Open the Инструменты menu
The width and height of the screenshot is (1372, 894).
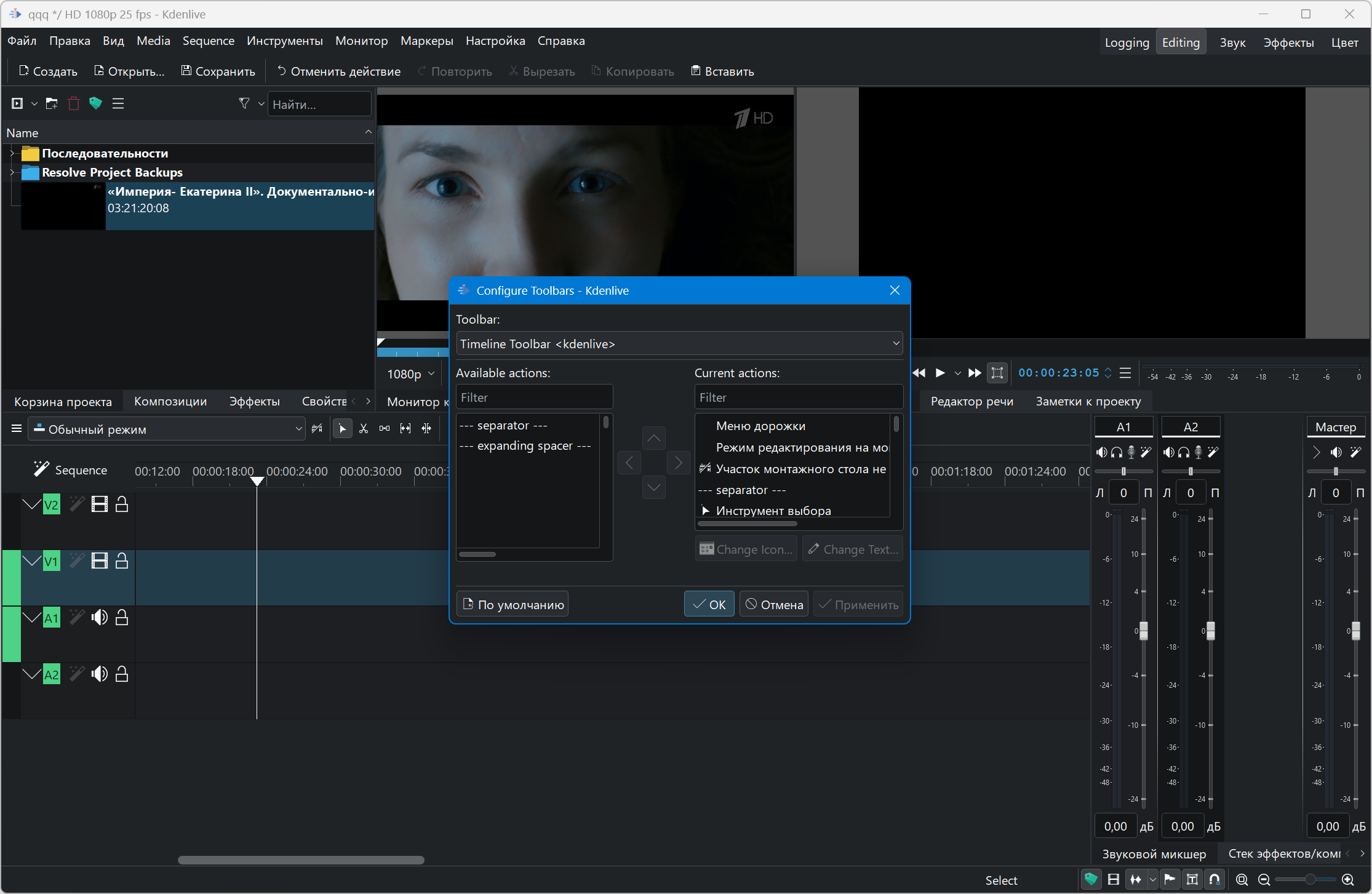284,41
